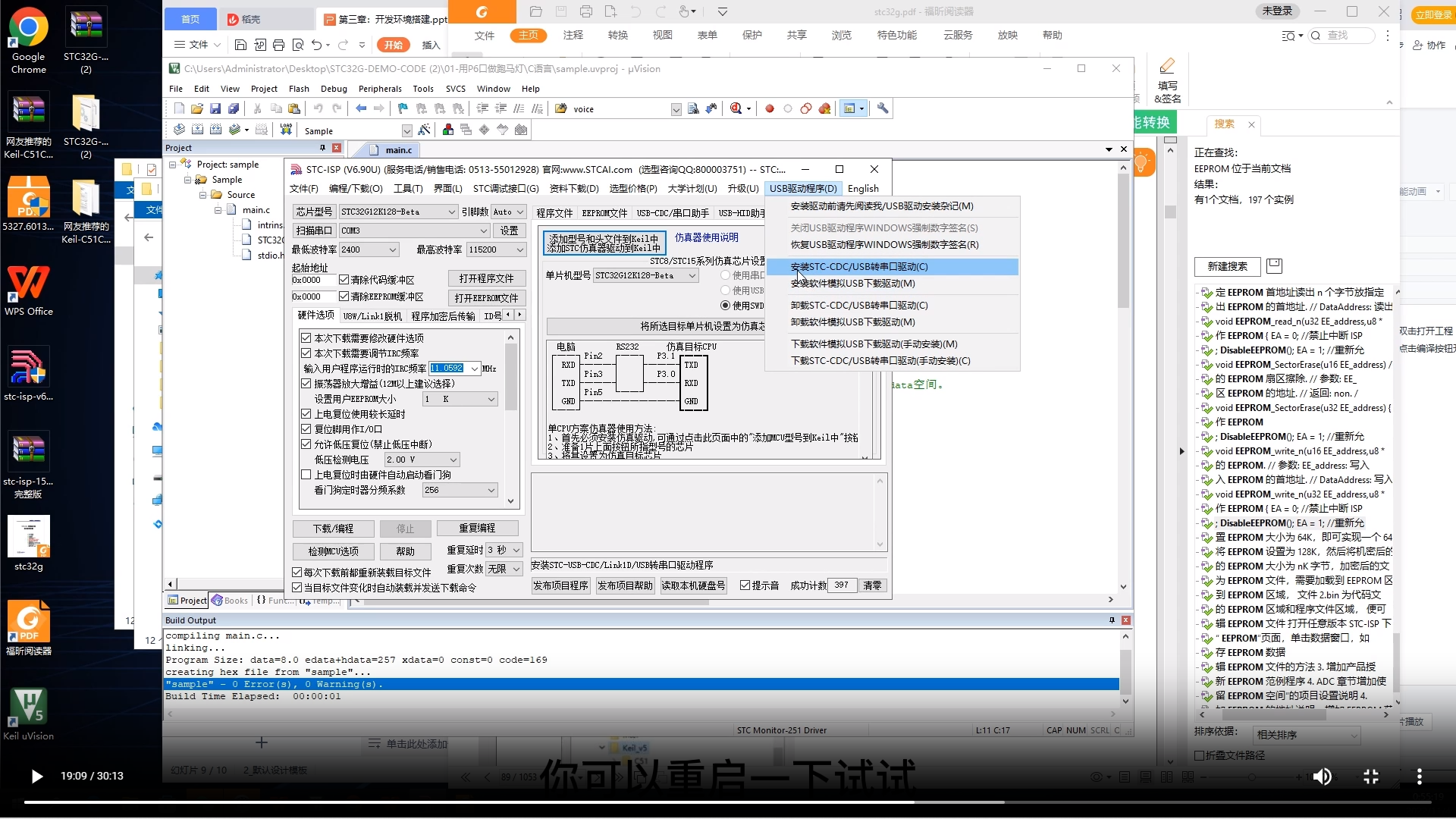Image resolution: width=1456 pixels, height=819 pixels.
Task: Click print icon in Foxit reader title bar
Action: [x=585, y=11]
